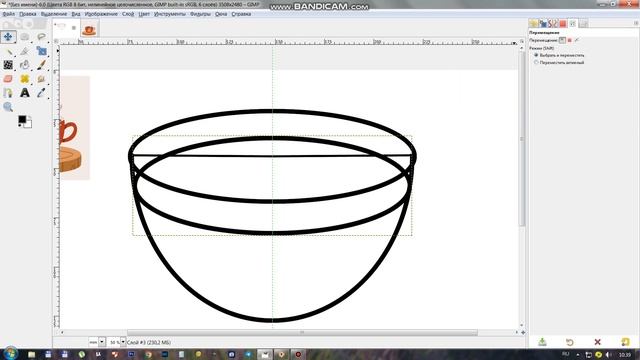The width and height of the screenshot is (640, 360).
Task: Open the Вид menu
Action: pos(76,14)
